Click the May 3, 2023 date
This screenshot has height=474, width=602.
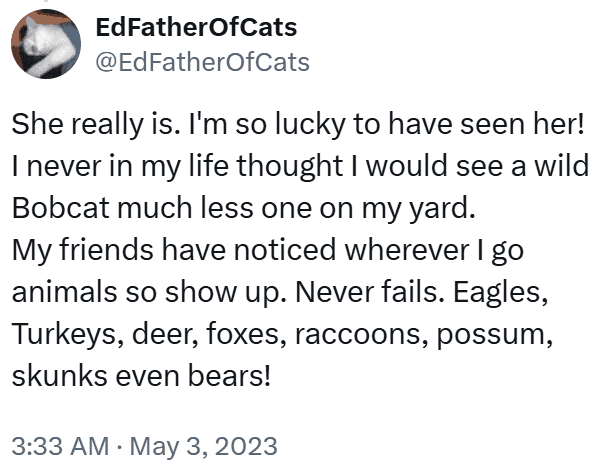[x=203, y=441]
